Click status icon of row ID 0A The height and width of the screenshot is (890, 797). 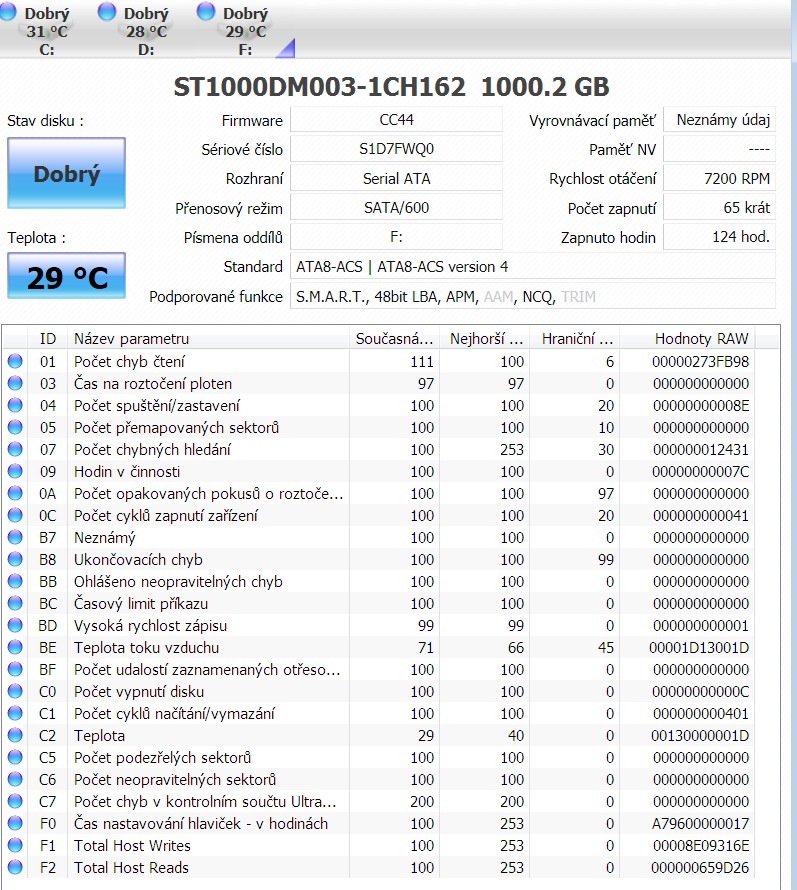click(x=15, y=493)
